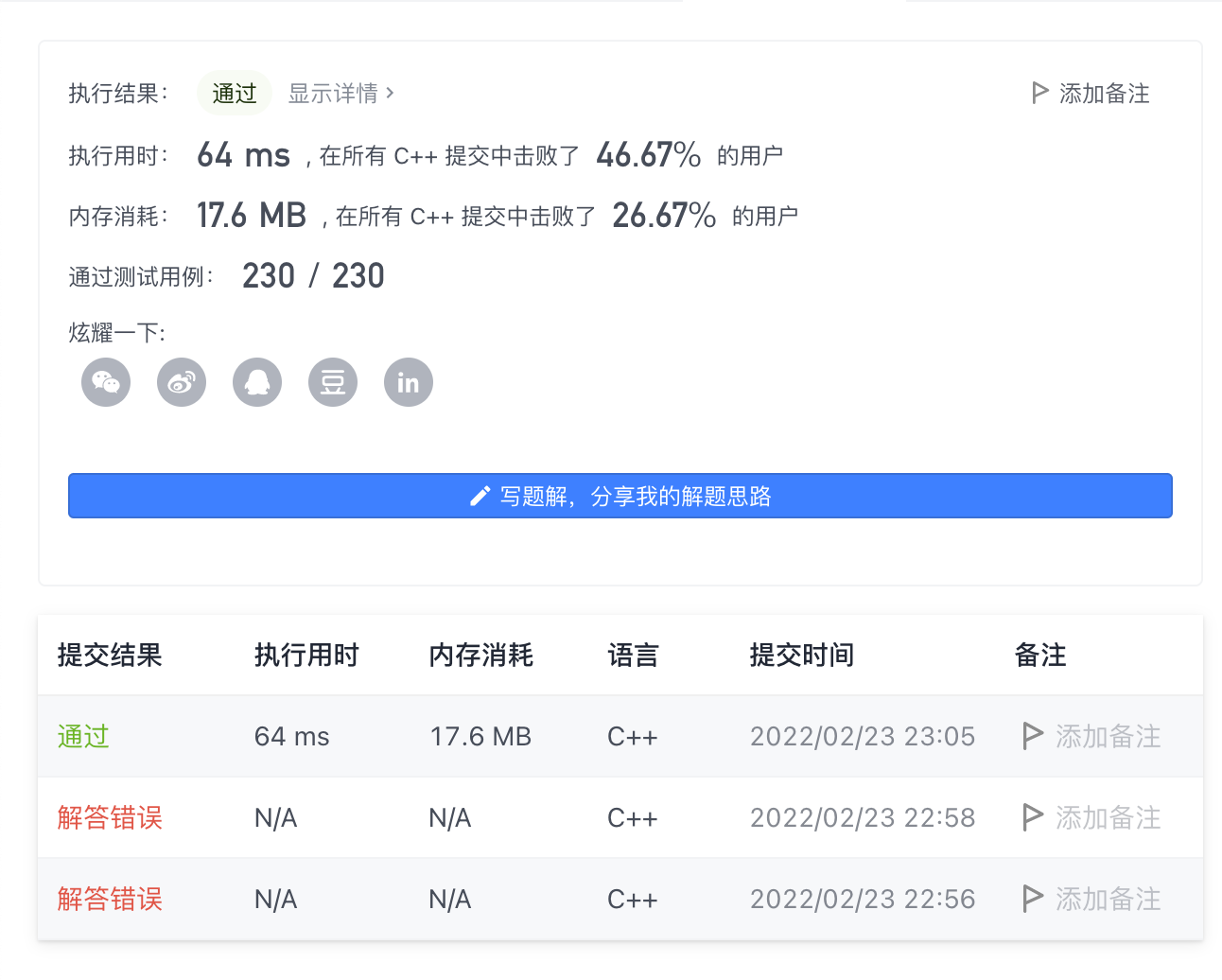Click flag icon in the 22:58 submission row

click(x=1033, y=817)
